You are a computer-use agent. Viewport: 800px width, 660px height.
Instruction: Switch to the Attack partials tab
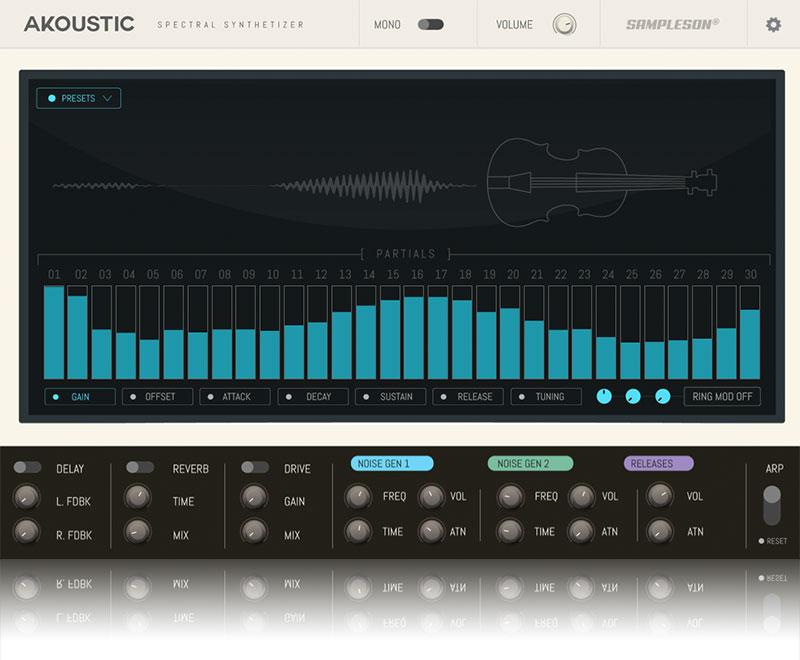[235, 397]
